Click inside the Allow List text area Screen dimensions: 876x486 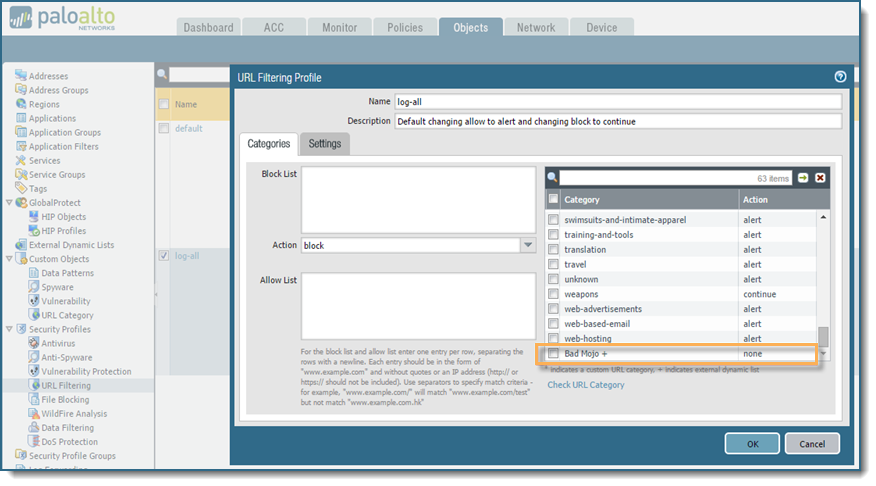pos(418,306)
